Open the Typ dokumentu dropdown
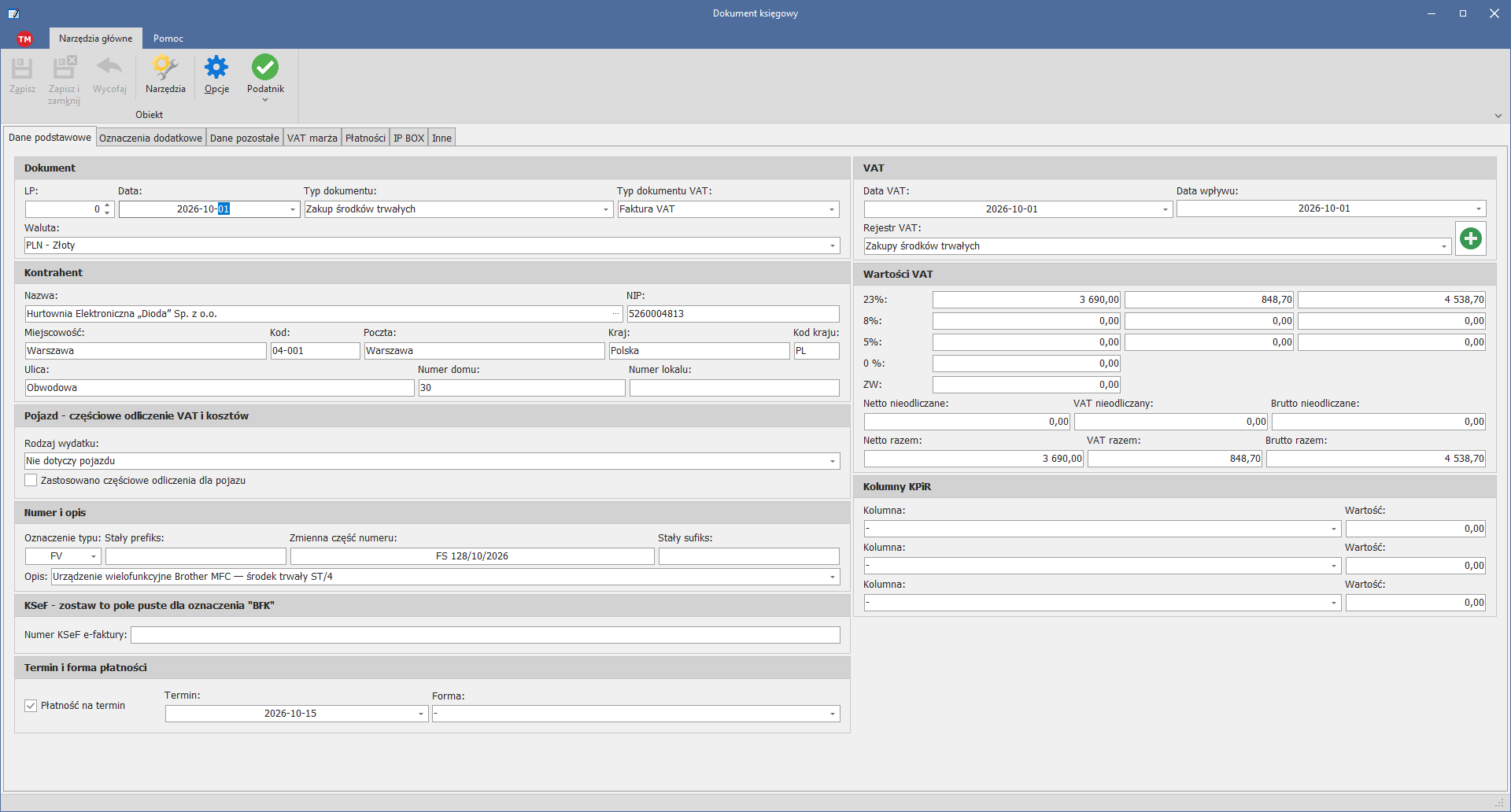 (x=606, y=209)
